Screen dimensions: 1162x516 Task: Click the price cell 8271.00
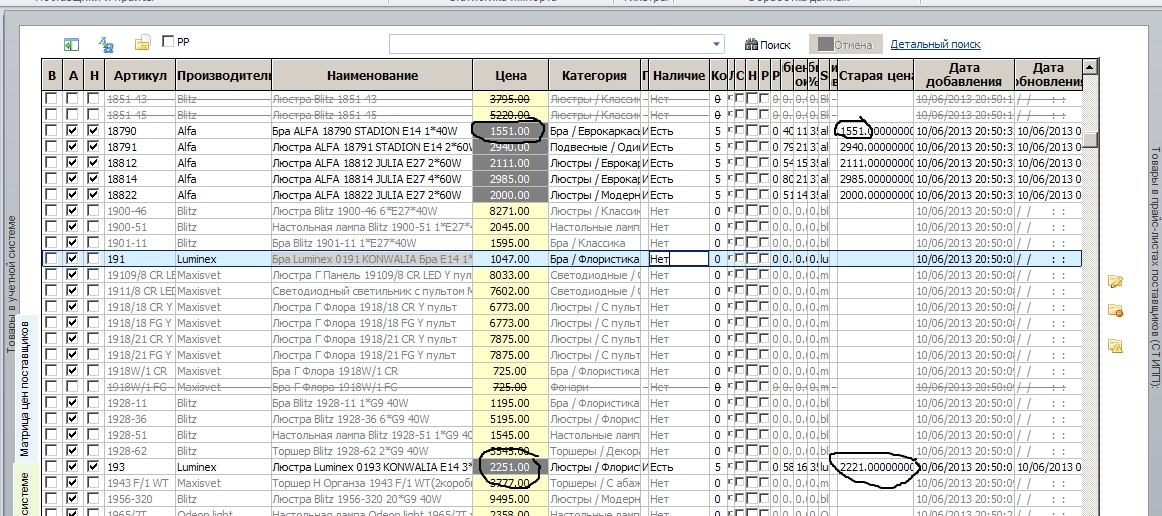pos(511,211)
